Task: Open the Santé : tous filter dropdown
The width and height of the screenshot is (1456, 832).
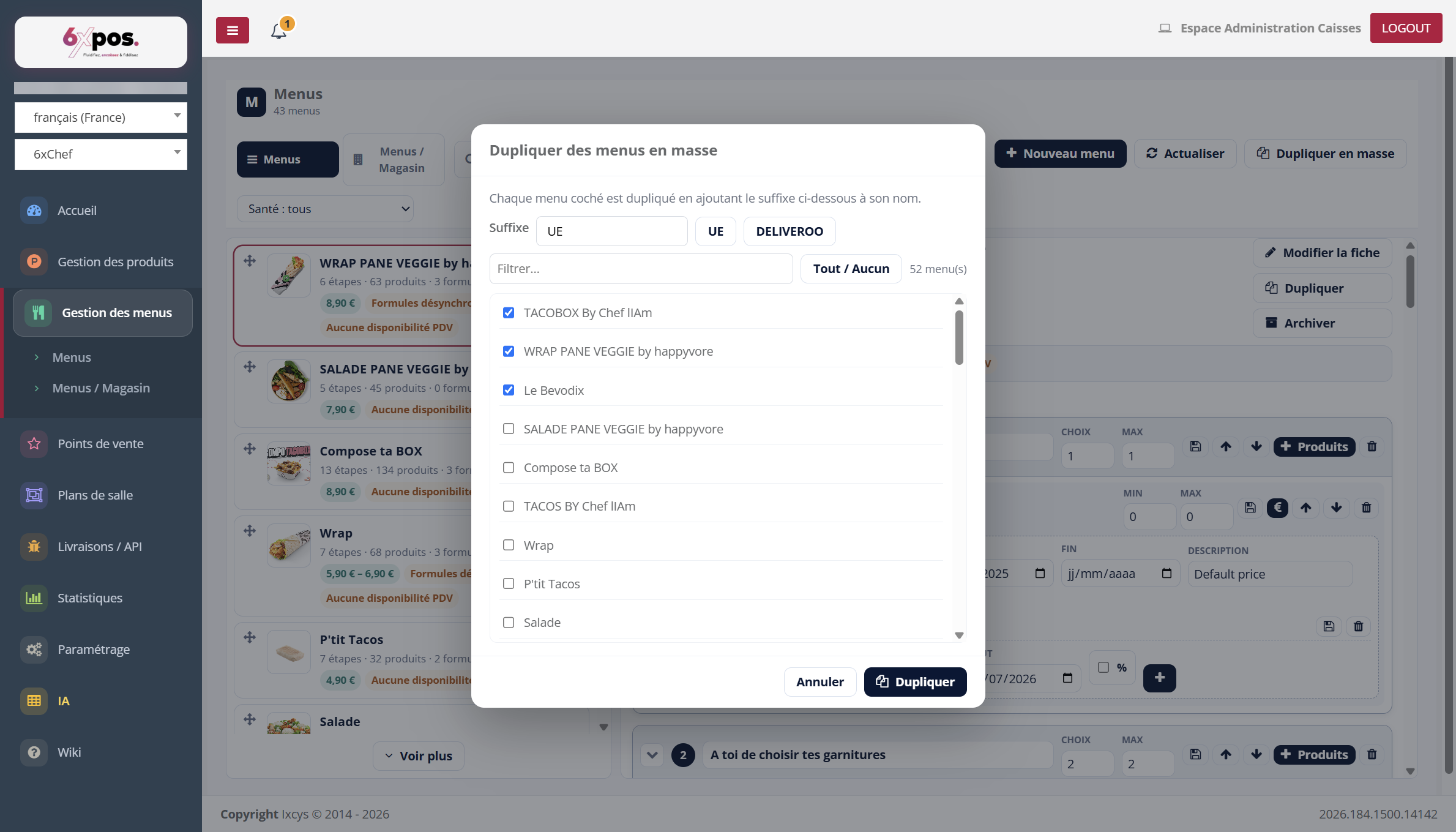Action: pyautogui.click(x=325, y=209)
